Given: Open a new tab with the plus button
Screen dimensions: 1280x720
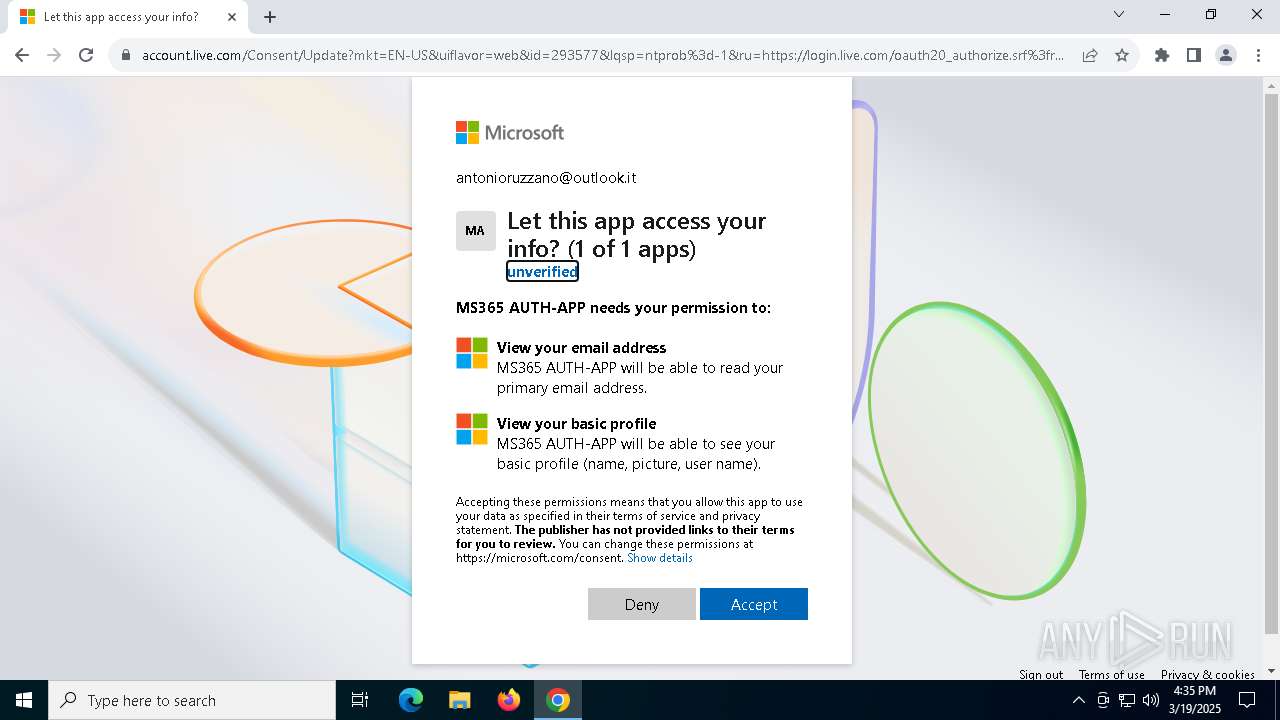Looking at the screenshot, I should click(270, 17).
